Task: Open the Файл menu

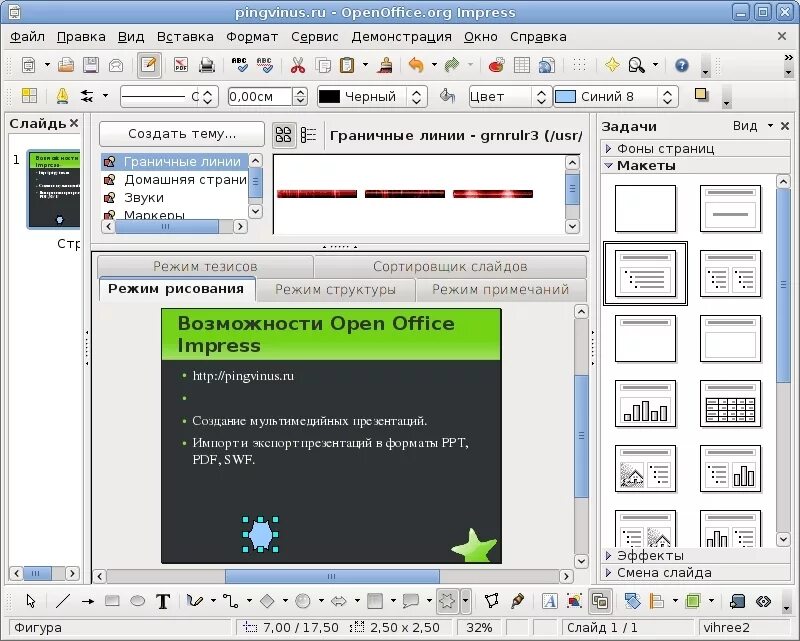Action: click(27, 37)
